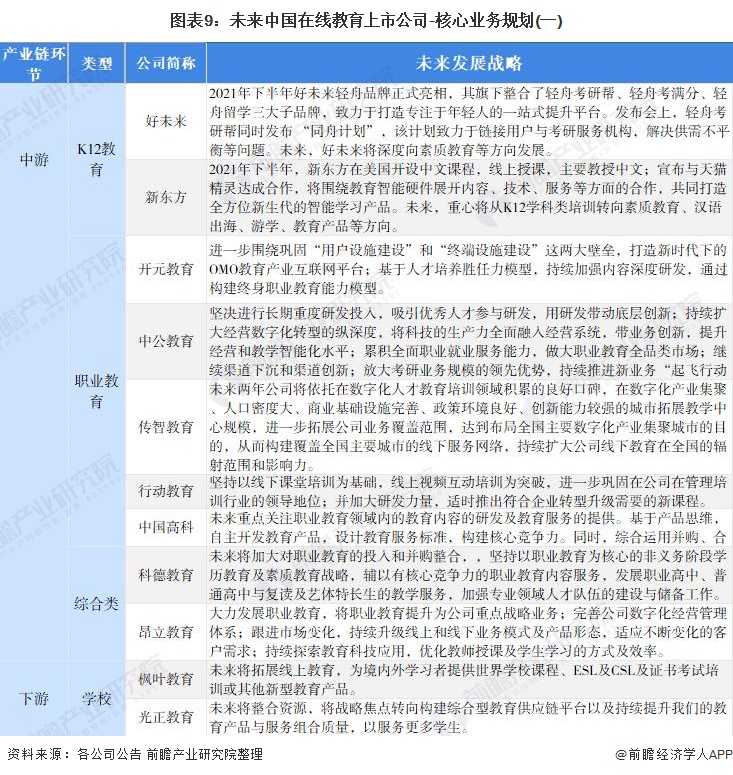Screen dimensions: 733x775
Task: Click the K12教育 type cell
Action: 96,159
